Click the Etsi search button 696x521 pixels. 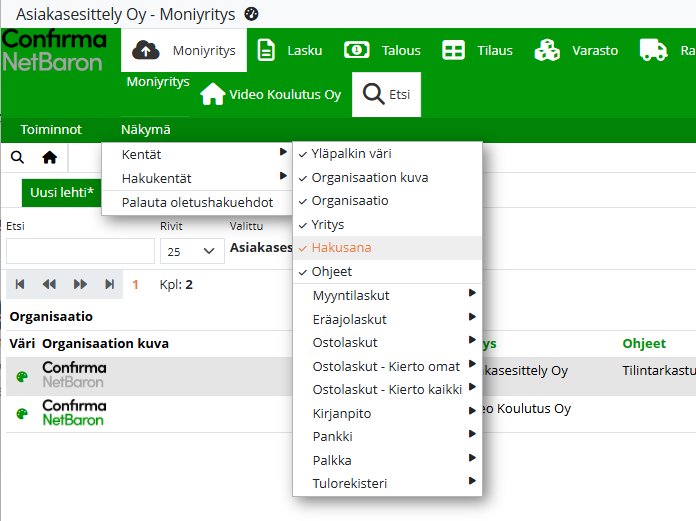387,95
